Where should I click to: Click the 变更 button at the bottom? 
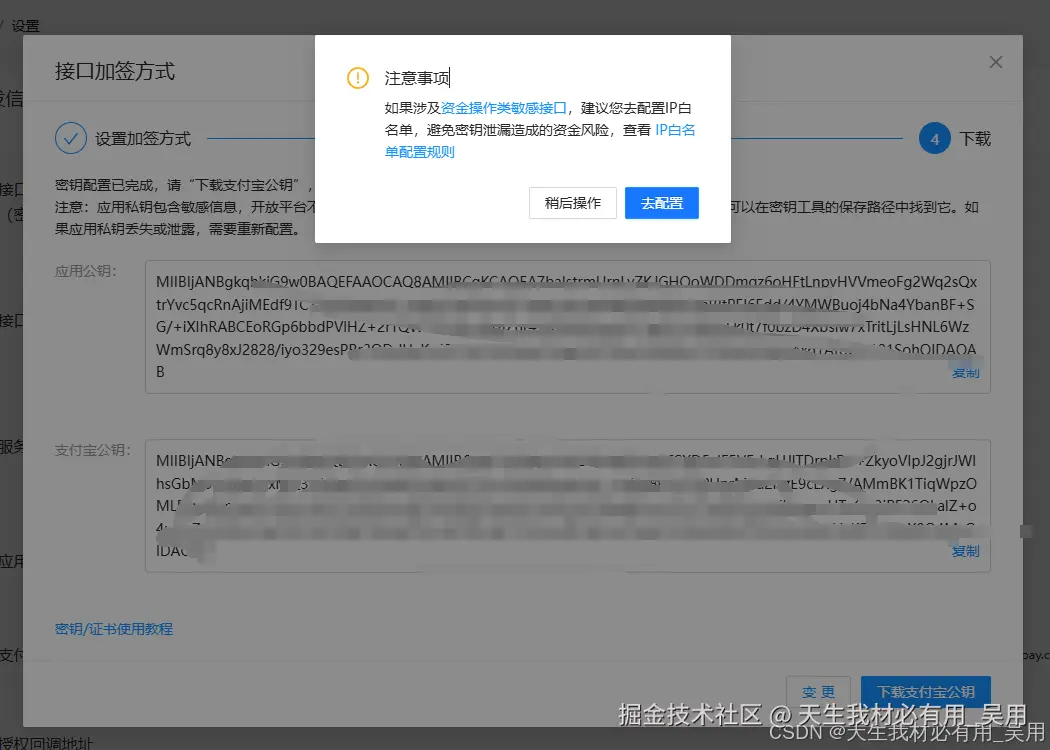coord(818,691)
